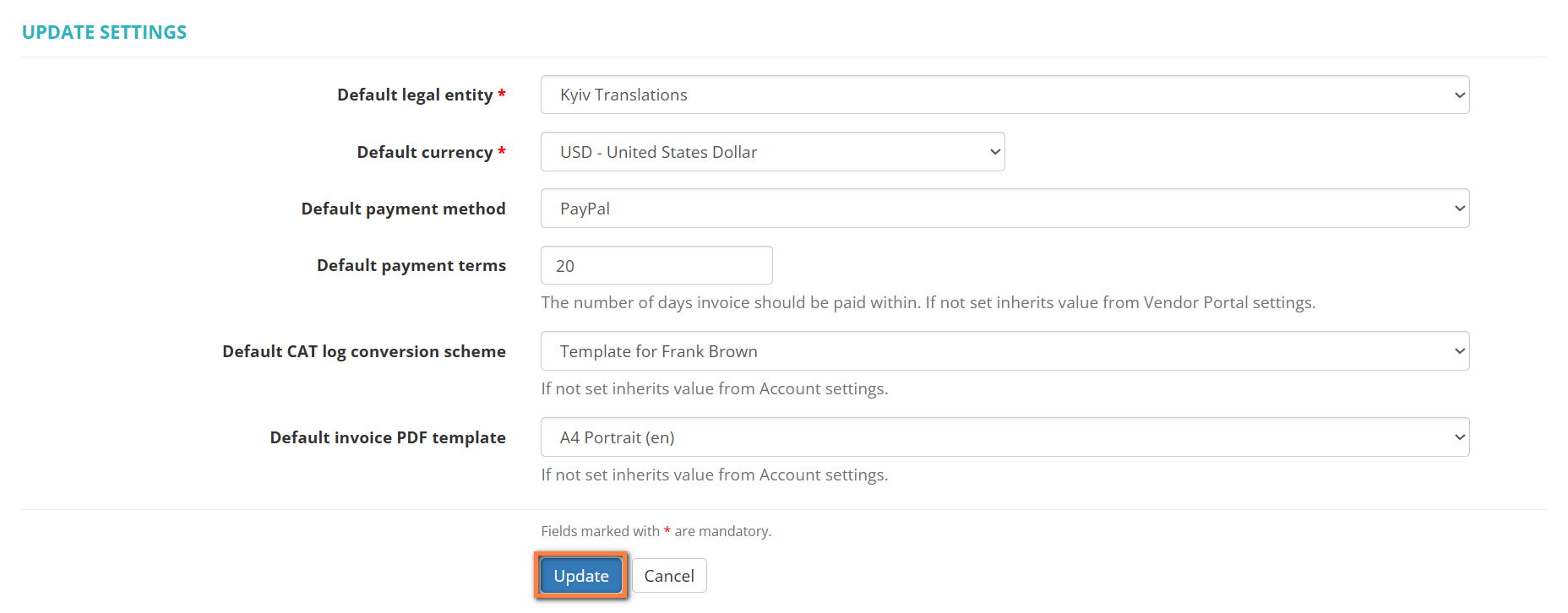Click the "Fields marked with * are mandatory" note

click(656, 531)
